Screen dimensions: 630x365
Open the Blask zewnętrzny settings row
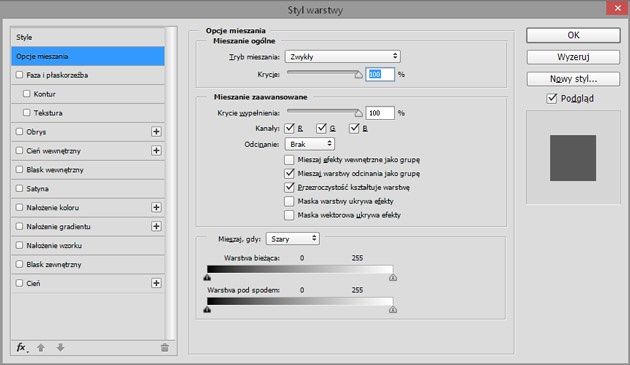coord(88,264)
